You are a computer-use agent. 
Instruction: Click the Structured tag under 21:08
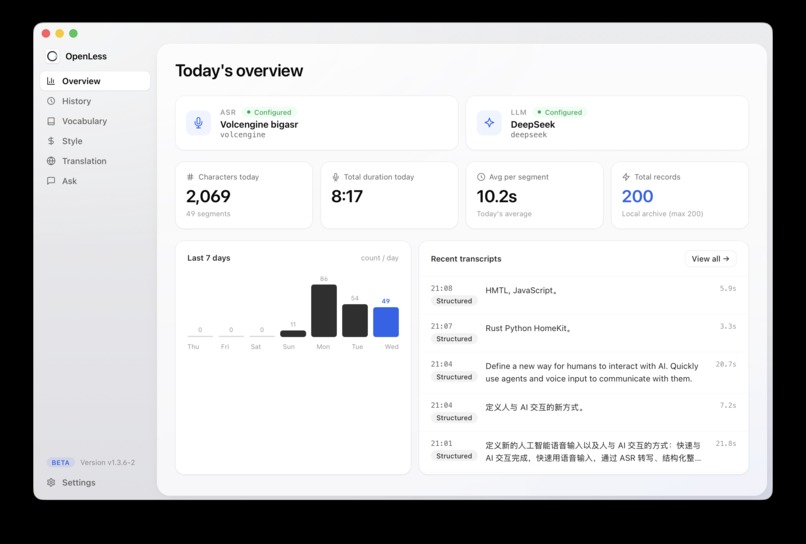[454, 301]
